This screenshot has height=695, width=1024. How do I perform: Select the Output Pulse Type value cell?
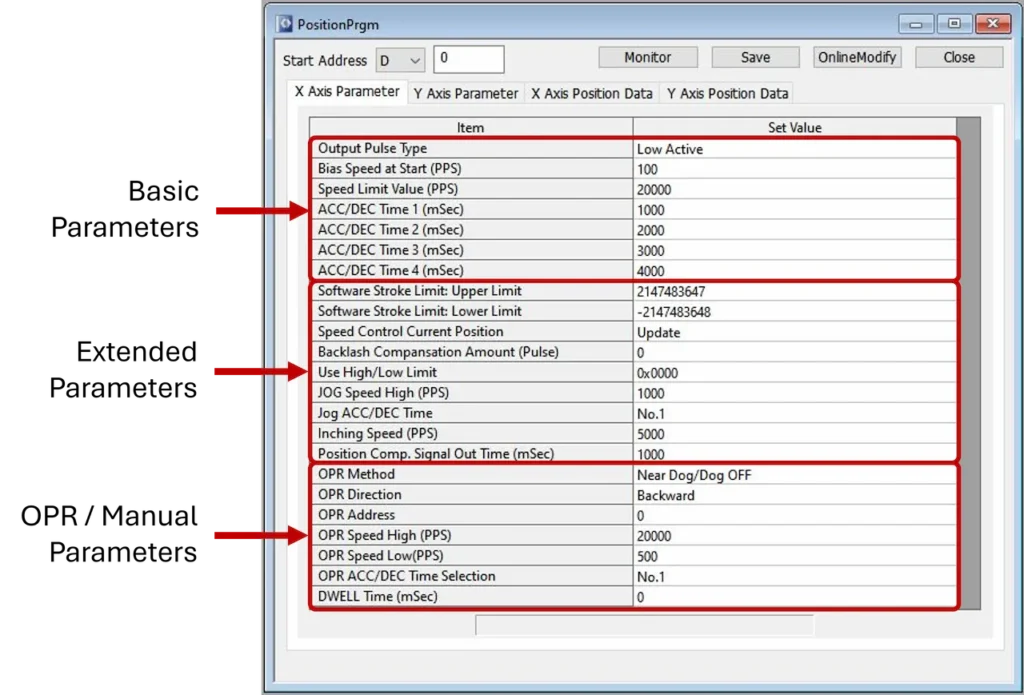(x=794, y=149)
